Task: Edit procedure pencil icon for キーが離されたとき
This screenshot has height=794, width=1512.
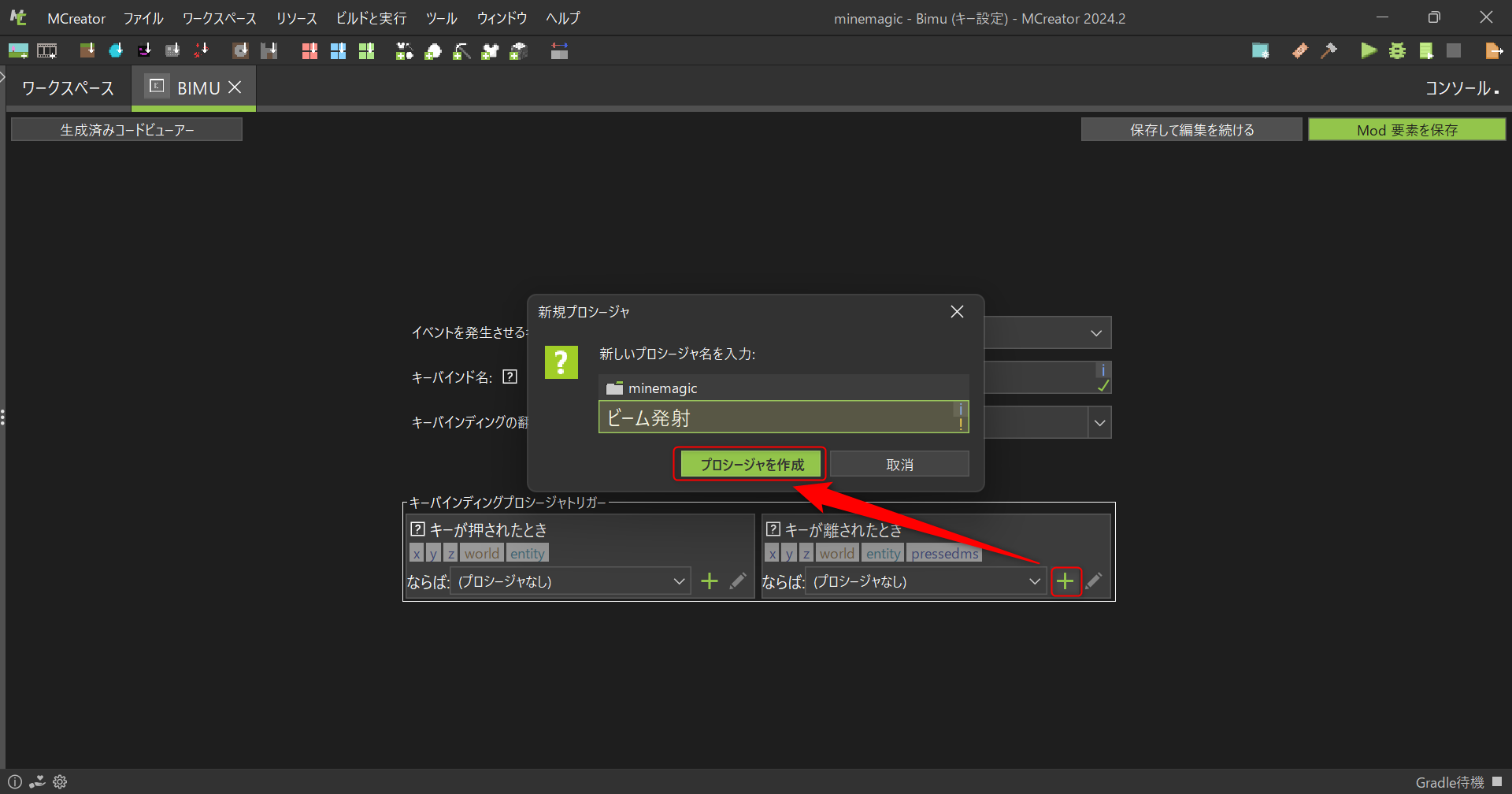Action: 1094,581
